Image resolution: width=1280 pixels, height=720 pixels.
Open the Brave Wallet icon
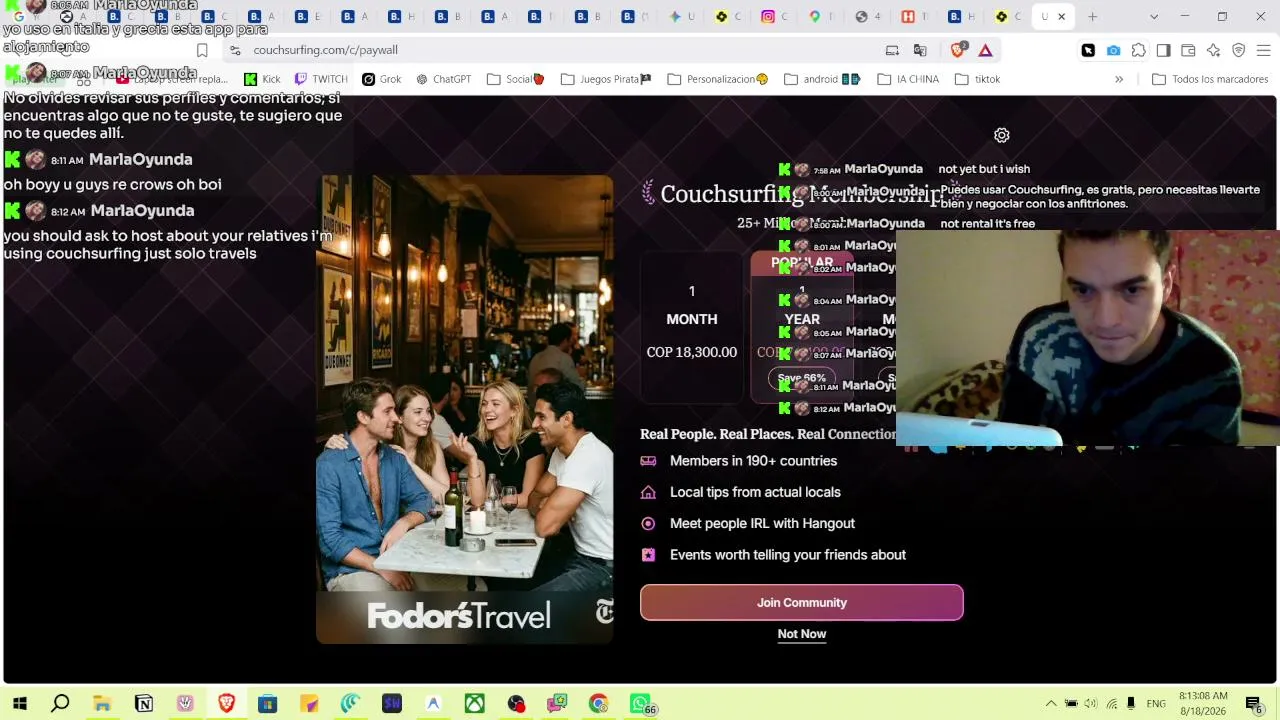pos(1188,50)
